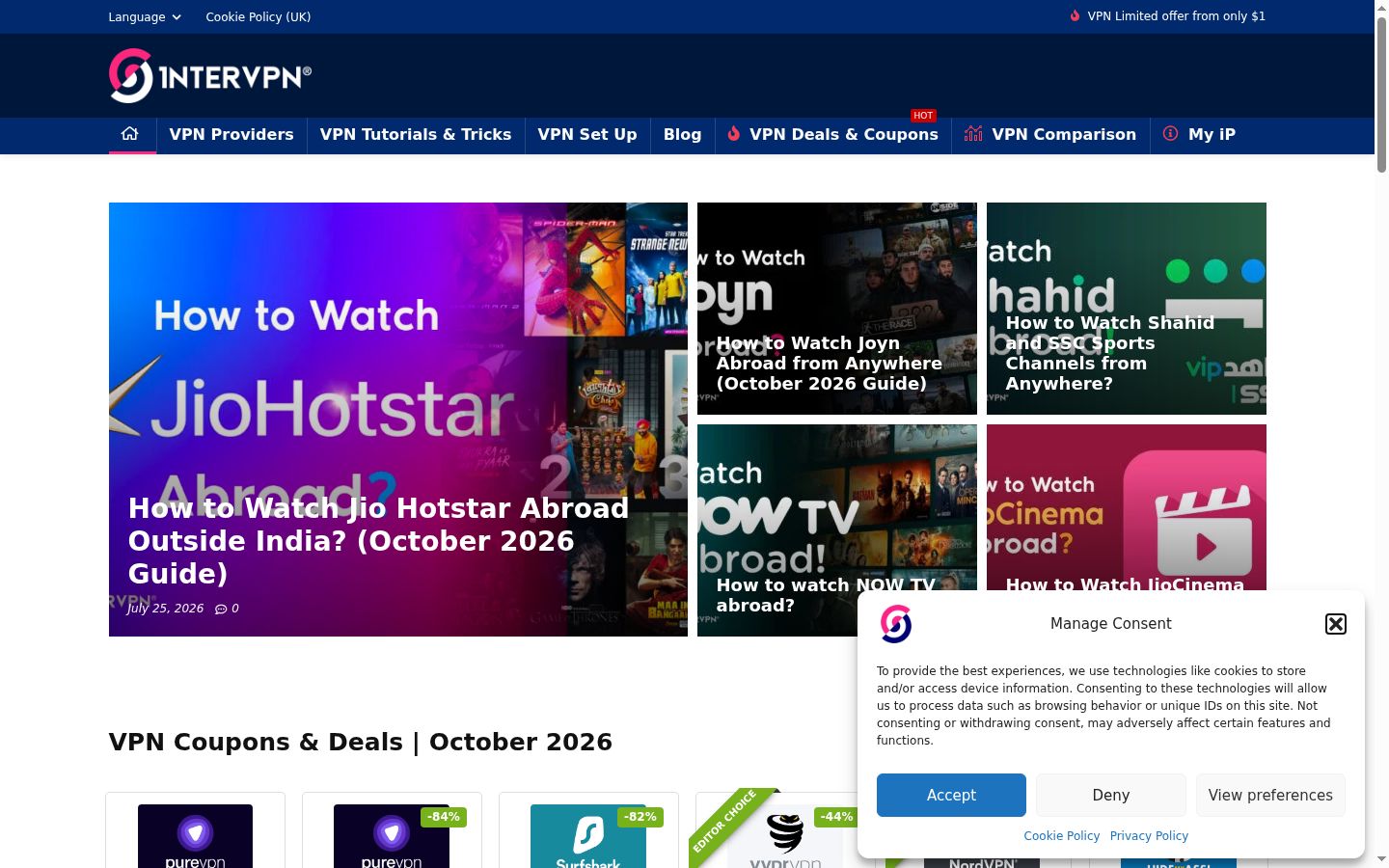
Task: Open the Privacy Policy link in consent dialog
Action: coord(1149,836)
